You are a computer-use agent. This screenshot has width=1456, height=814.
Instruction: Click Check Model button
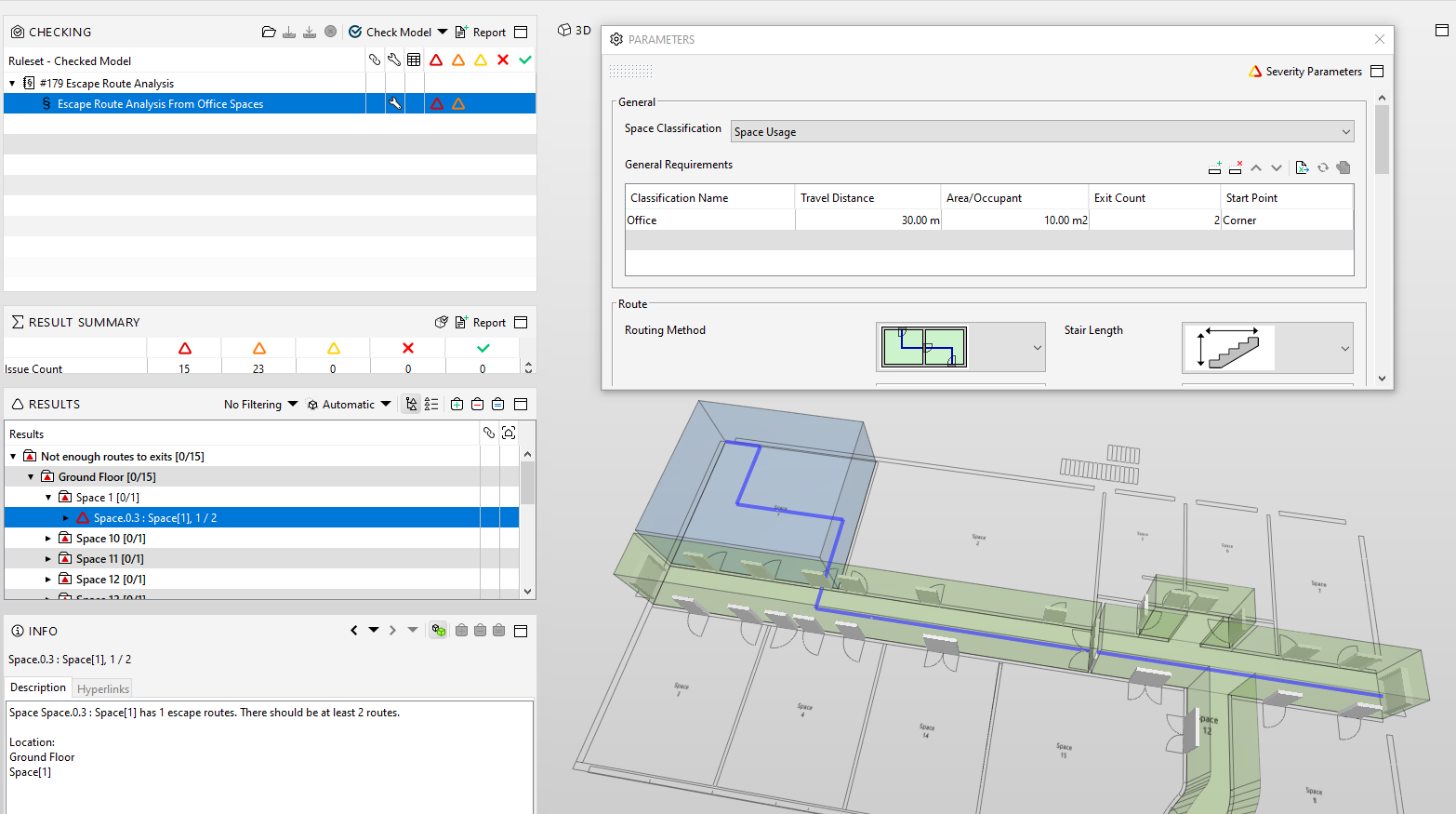pos(390,32)
